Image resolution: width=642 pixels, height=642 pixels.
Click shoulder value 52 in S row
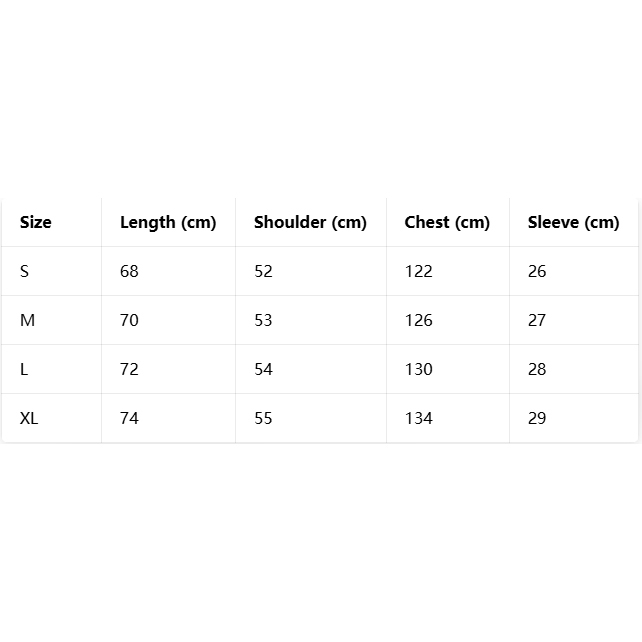pyautogui.click(x=263, y=271)
